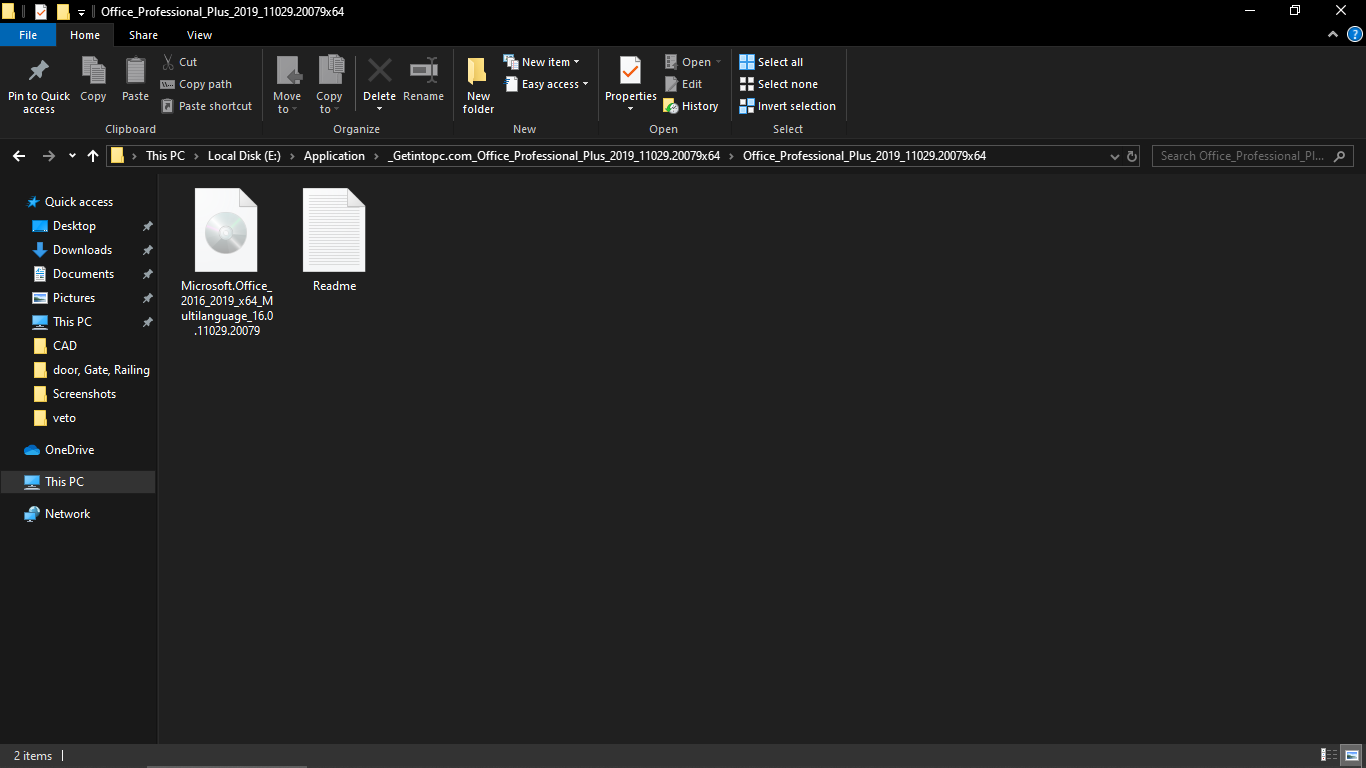Switch to Large icons view layout
The width and height of the screenshot is (1366, 768).
[1351, 755]
